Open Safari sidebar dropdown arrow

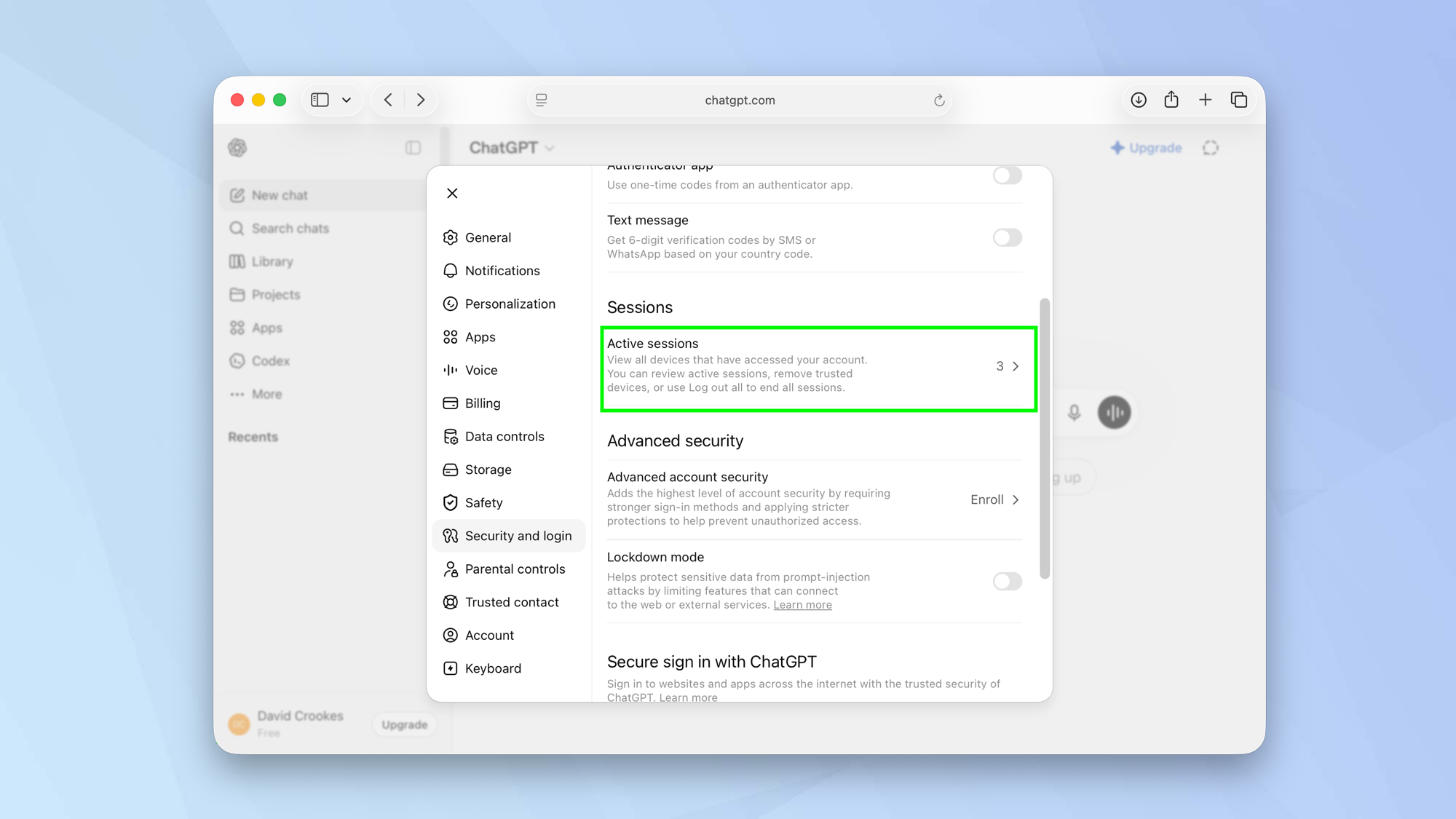click(x=347, y=100)
